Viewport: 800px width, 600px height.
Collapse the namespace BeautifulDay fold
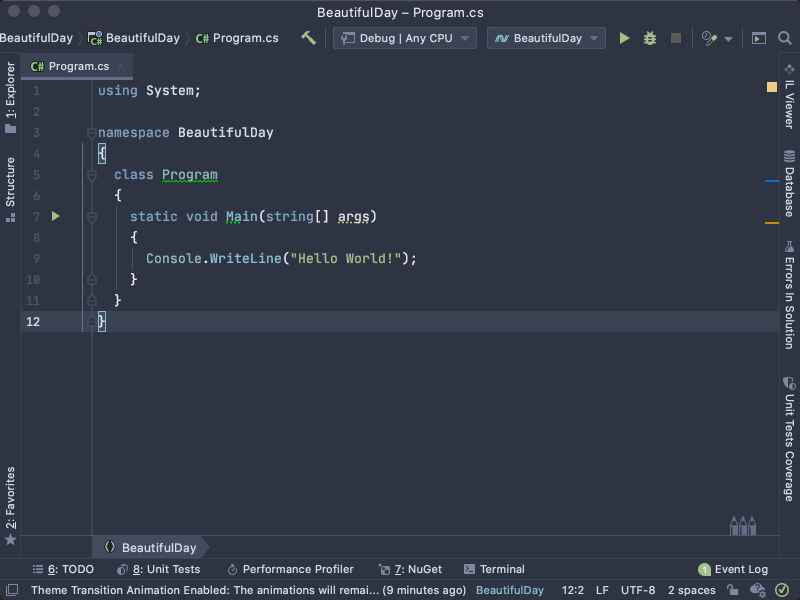[x=92, y=133]
